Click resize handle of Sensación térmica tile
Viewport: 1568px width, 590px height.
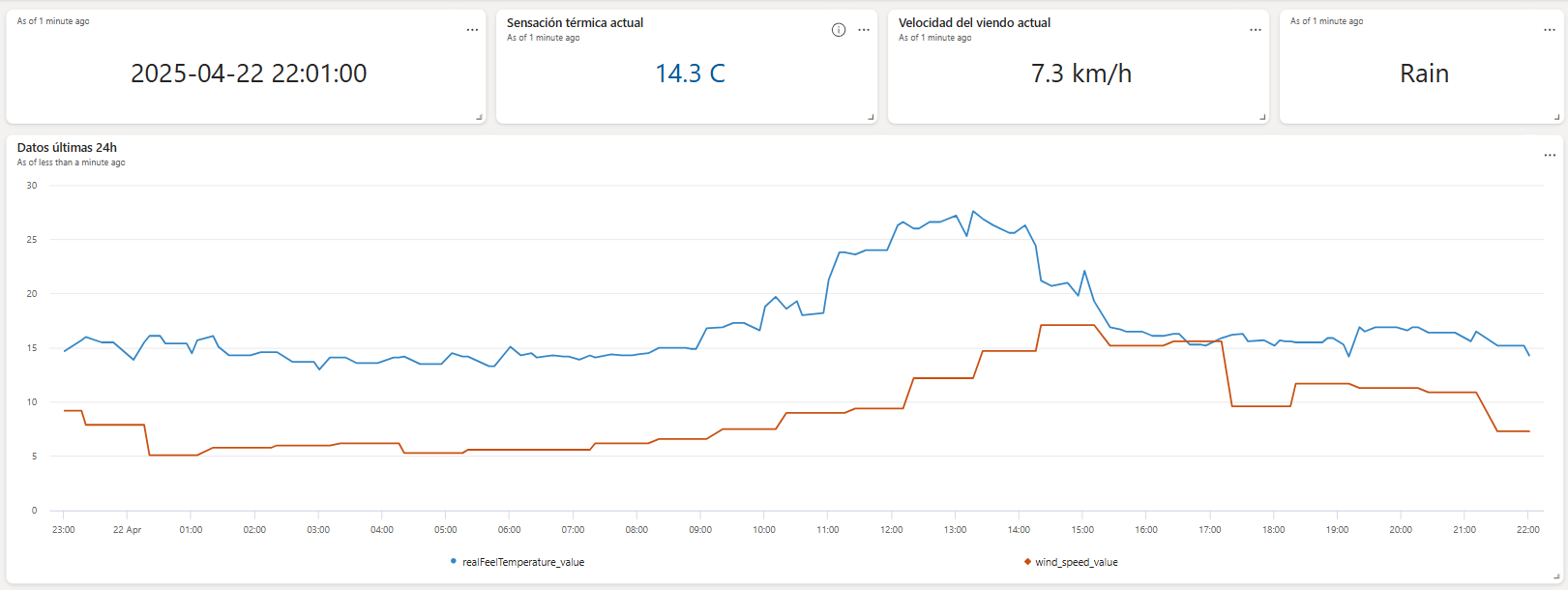coord(871,117)
